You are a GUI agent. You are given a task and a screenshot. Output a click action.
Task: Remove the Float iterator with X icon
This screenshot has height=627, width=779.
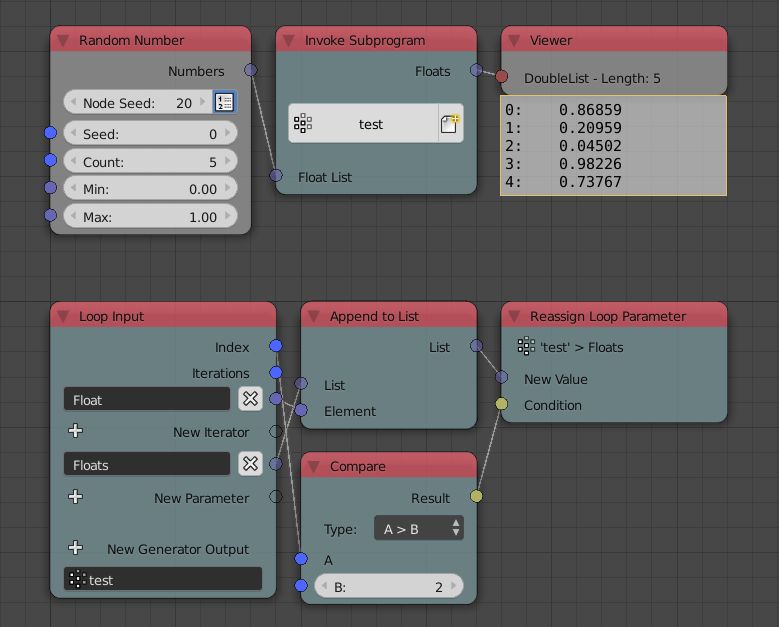pyautogui.click(x=250, y=398)
